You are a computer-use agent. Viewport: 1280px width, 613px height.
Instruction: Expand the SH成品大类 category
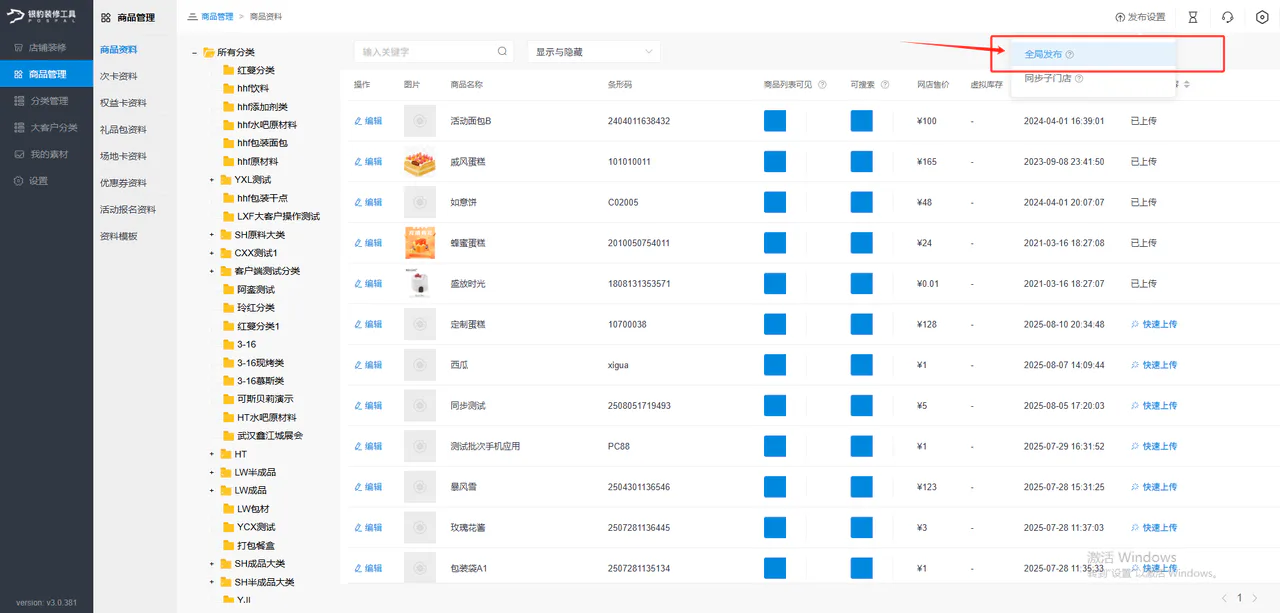click(x=212, y=564)
